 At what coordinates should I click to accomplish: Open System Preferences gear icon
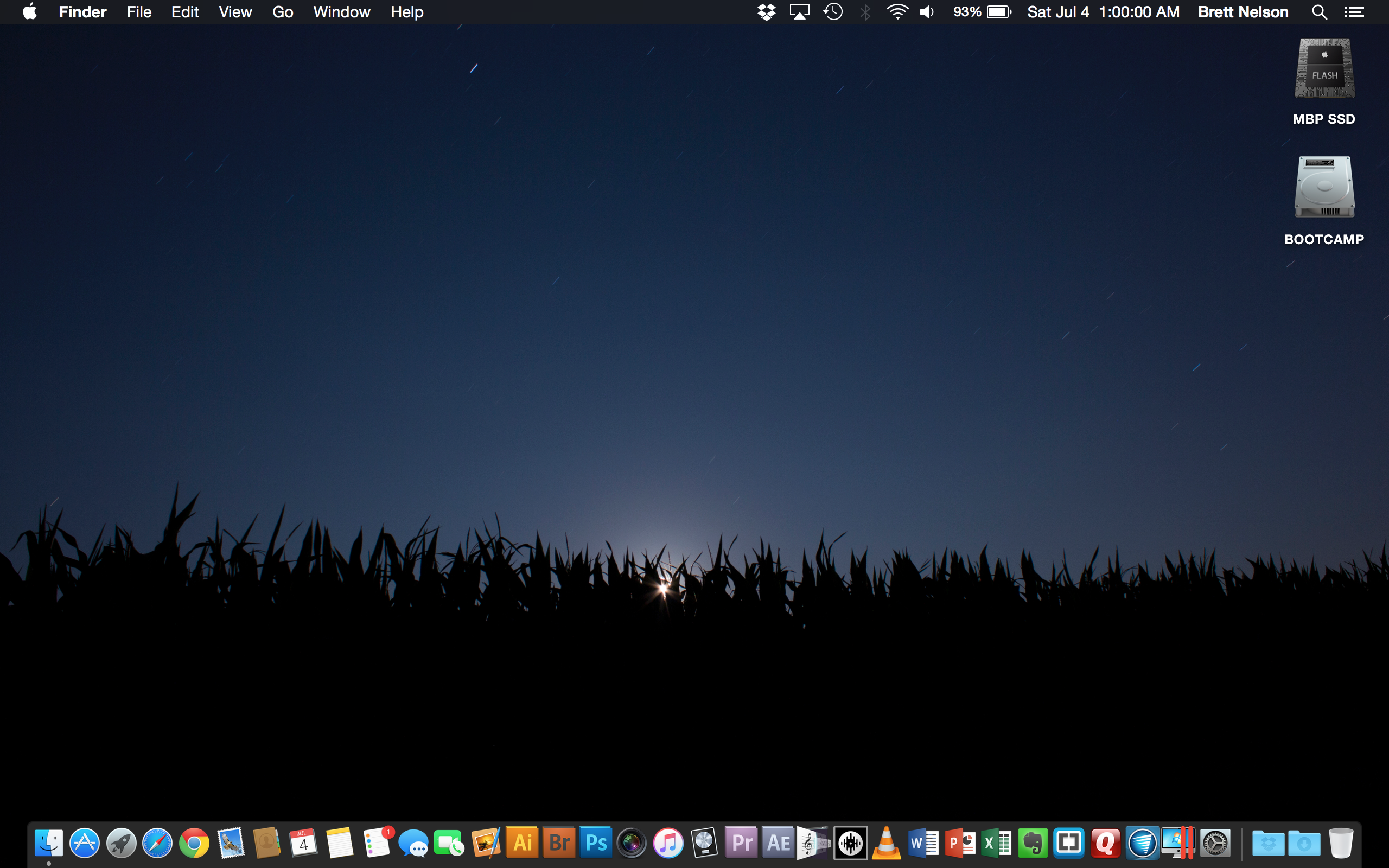pos(1215,843)
